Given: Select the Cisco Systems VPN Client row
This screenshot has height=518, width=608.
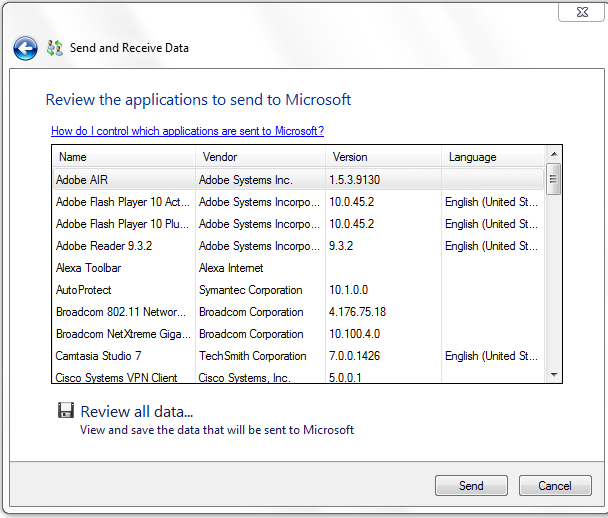Looking at the screenshot, I should 298,376.
